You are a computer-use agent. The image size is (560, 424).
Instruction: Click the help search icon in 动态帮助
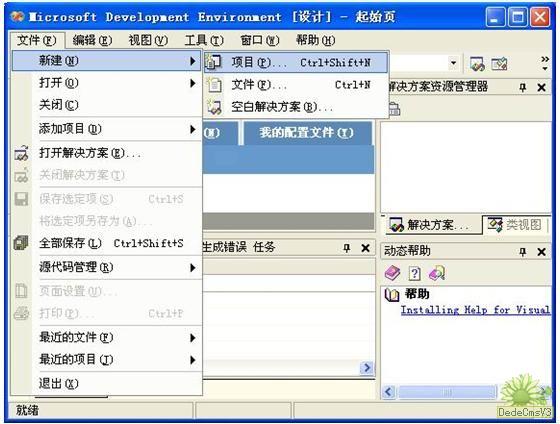point(437,274)
